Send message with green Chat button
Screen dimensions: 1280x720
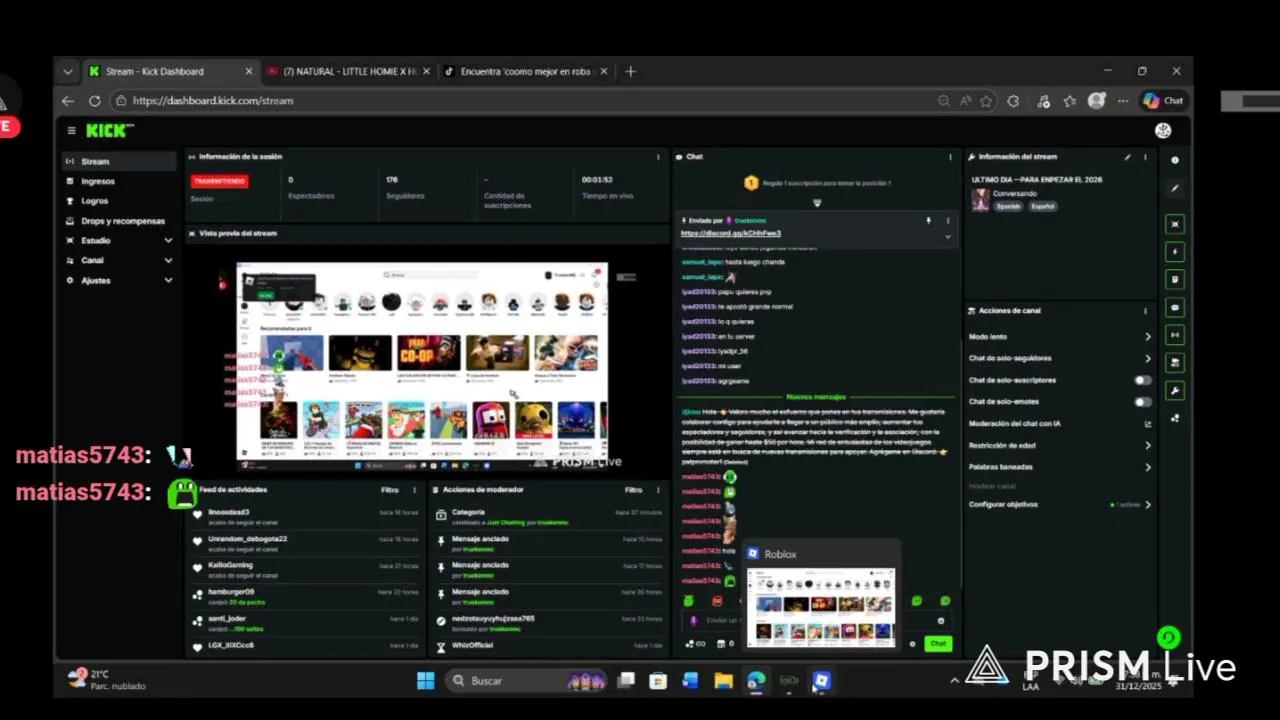[938, 644]
